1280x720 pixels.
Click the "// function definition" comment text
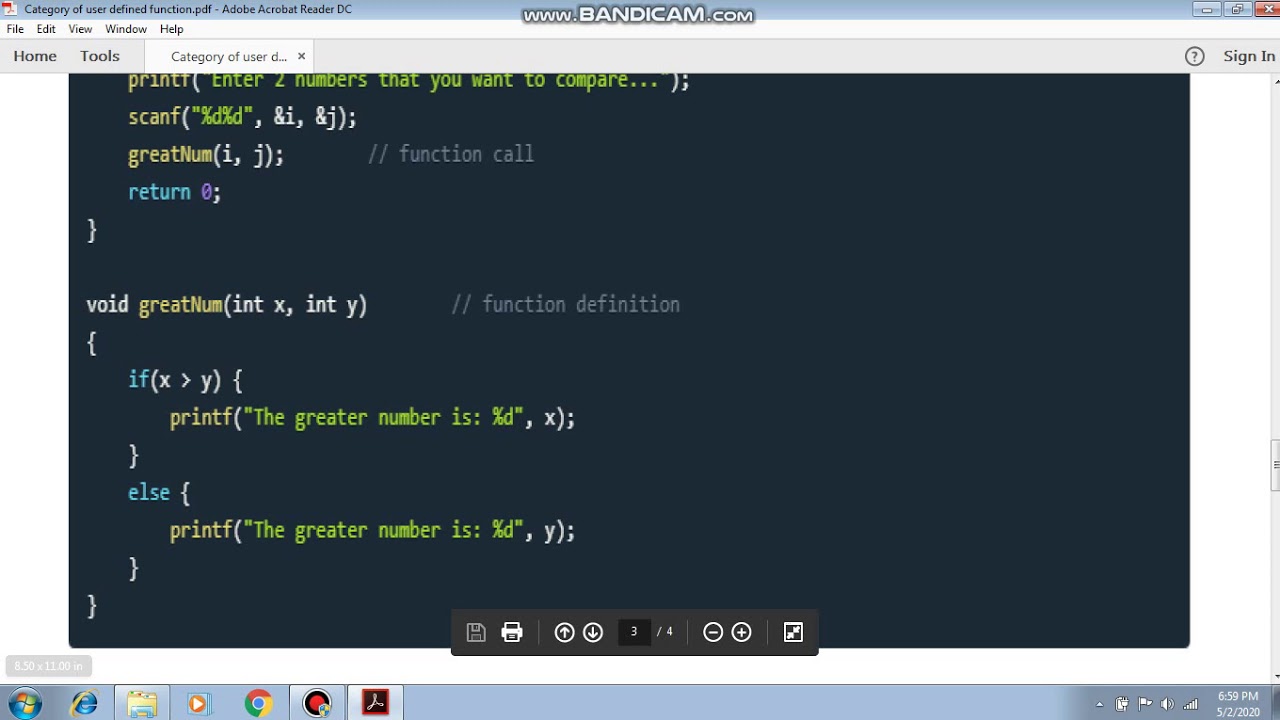[565, 305]
